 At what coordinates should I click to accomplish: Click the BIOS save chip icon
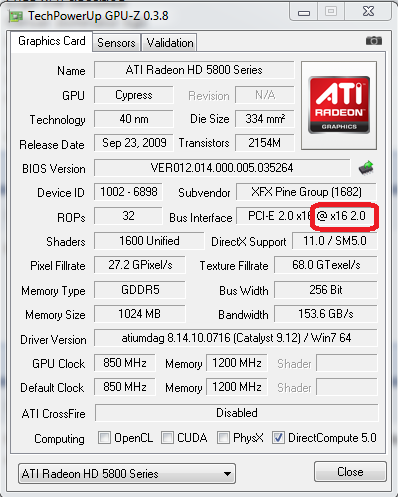[x=366, y=167]
